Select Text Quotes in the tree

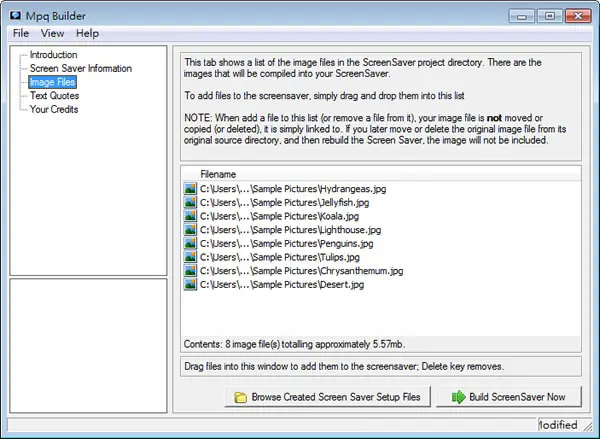(54, 96)
